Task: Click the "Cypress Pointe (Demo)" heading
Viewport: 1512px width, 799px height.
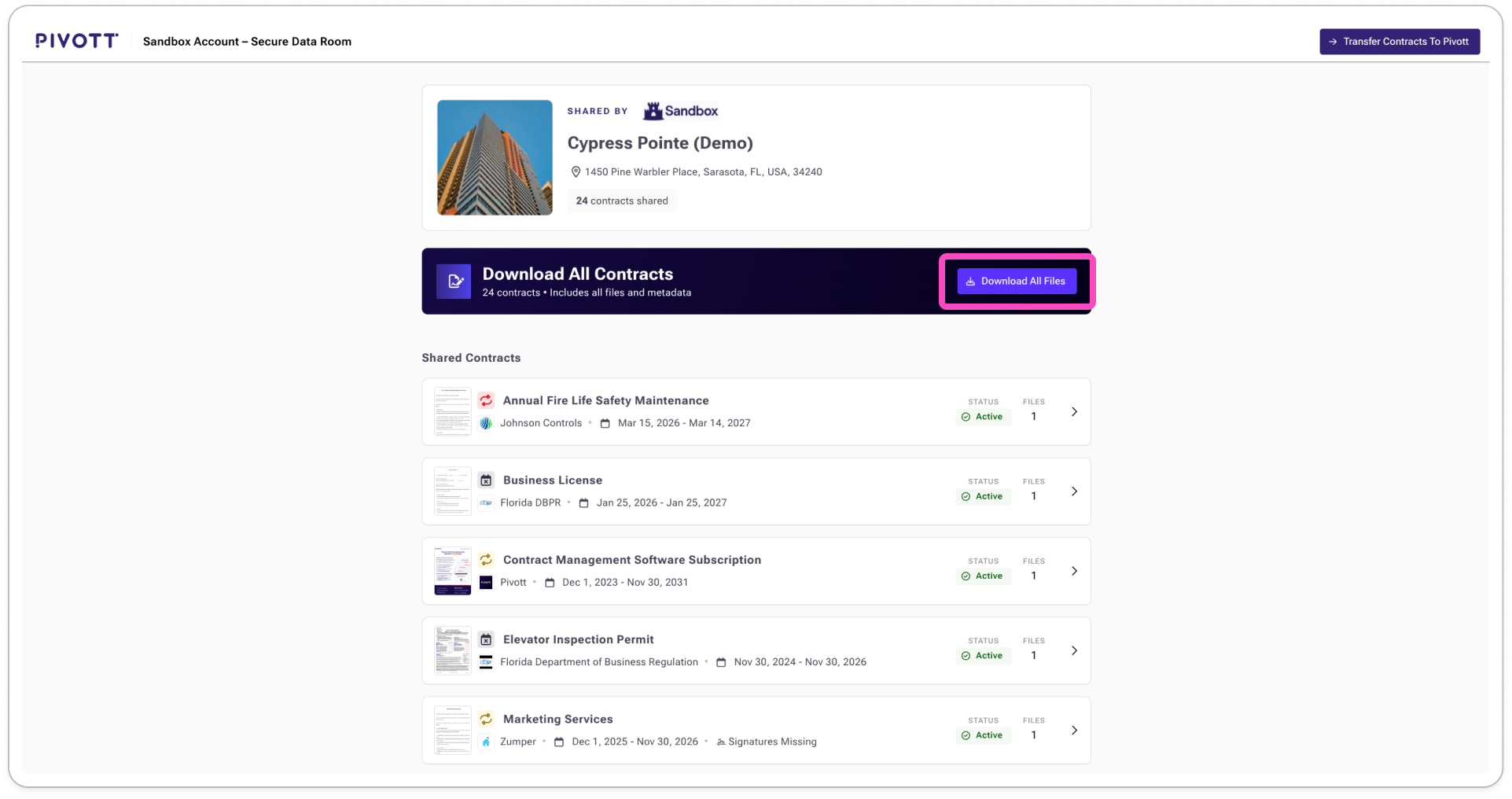Action: [660, 143]
